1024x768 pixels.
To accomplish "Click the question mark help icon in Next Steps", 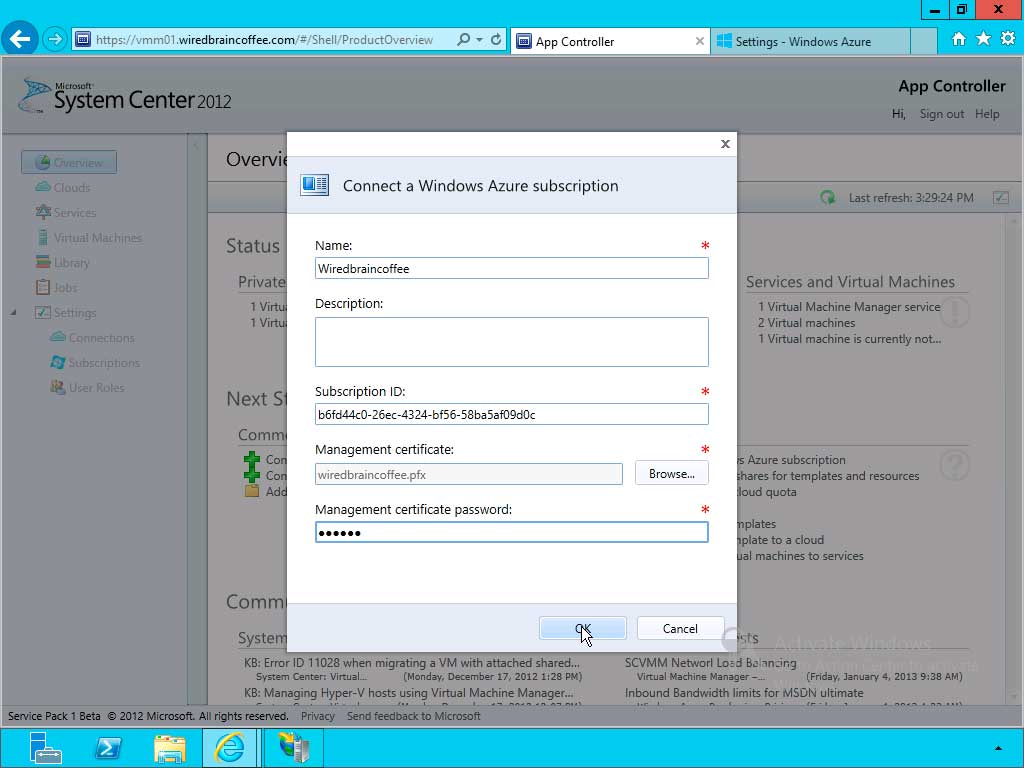I will (x=955, y=464).
